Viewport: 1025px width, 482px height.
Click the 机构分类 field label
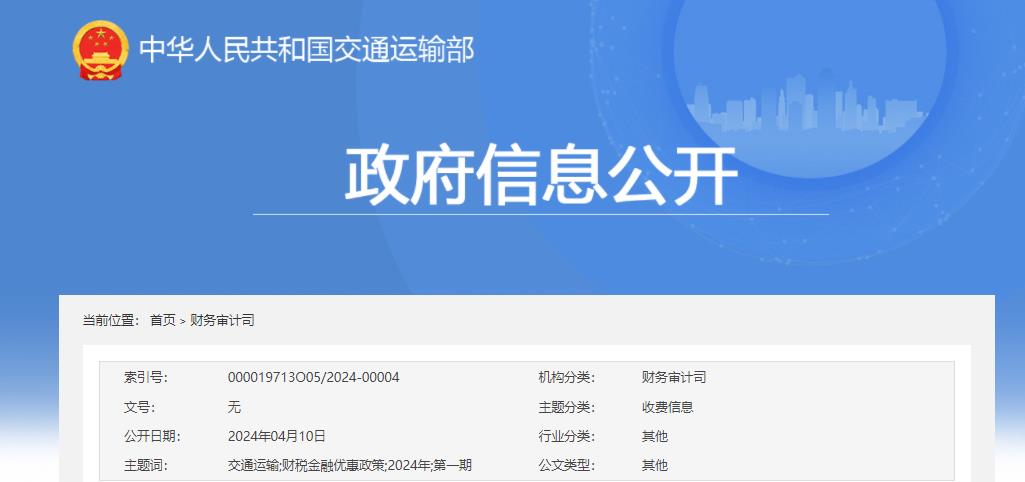pos(566,377)
